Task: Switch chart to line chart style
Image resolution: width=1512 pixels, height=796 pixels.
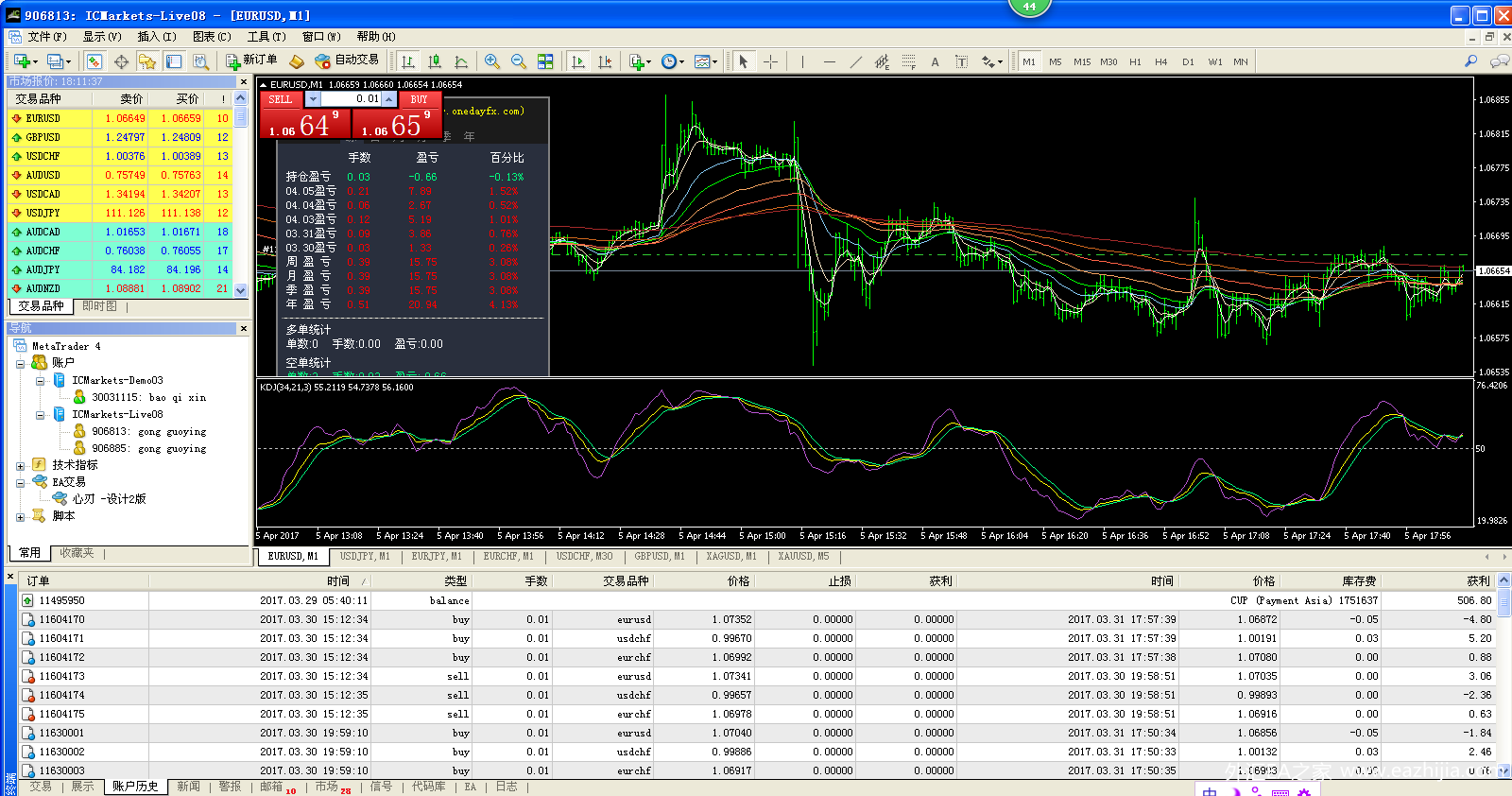Action: pos(461,61)
